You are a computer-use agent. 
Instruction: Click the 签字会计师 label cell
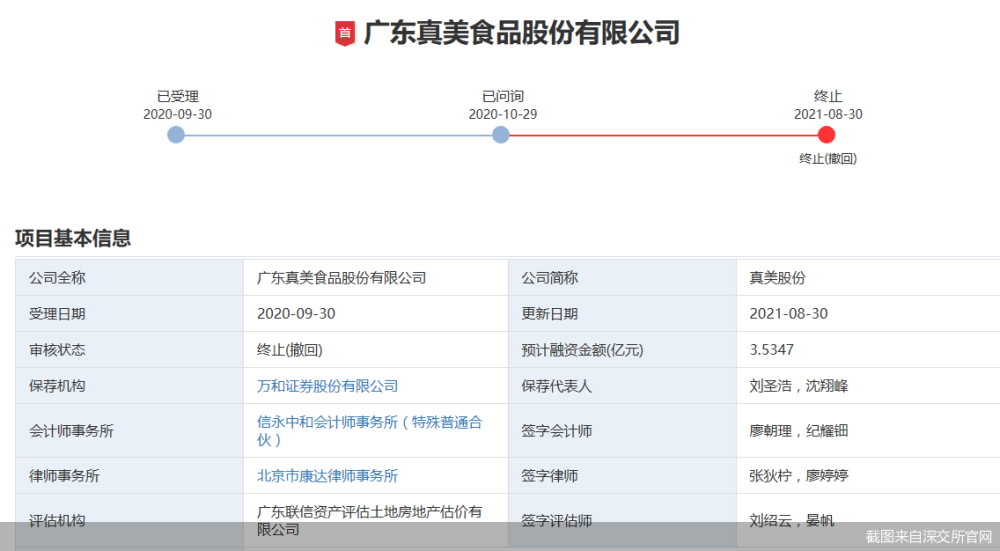click(x=622, y=430)
